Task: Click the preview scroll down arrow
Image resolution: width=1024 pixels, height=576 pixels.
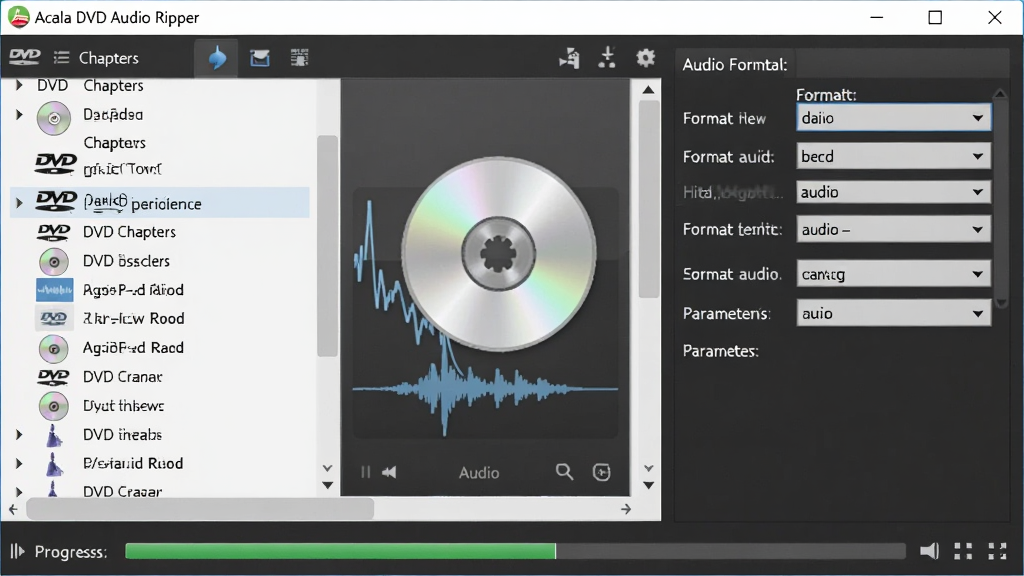Action: [648, 485]
